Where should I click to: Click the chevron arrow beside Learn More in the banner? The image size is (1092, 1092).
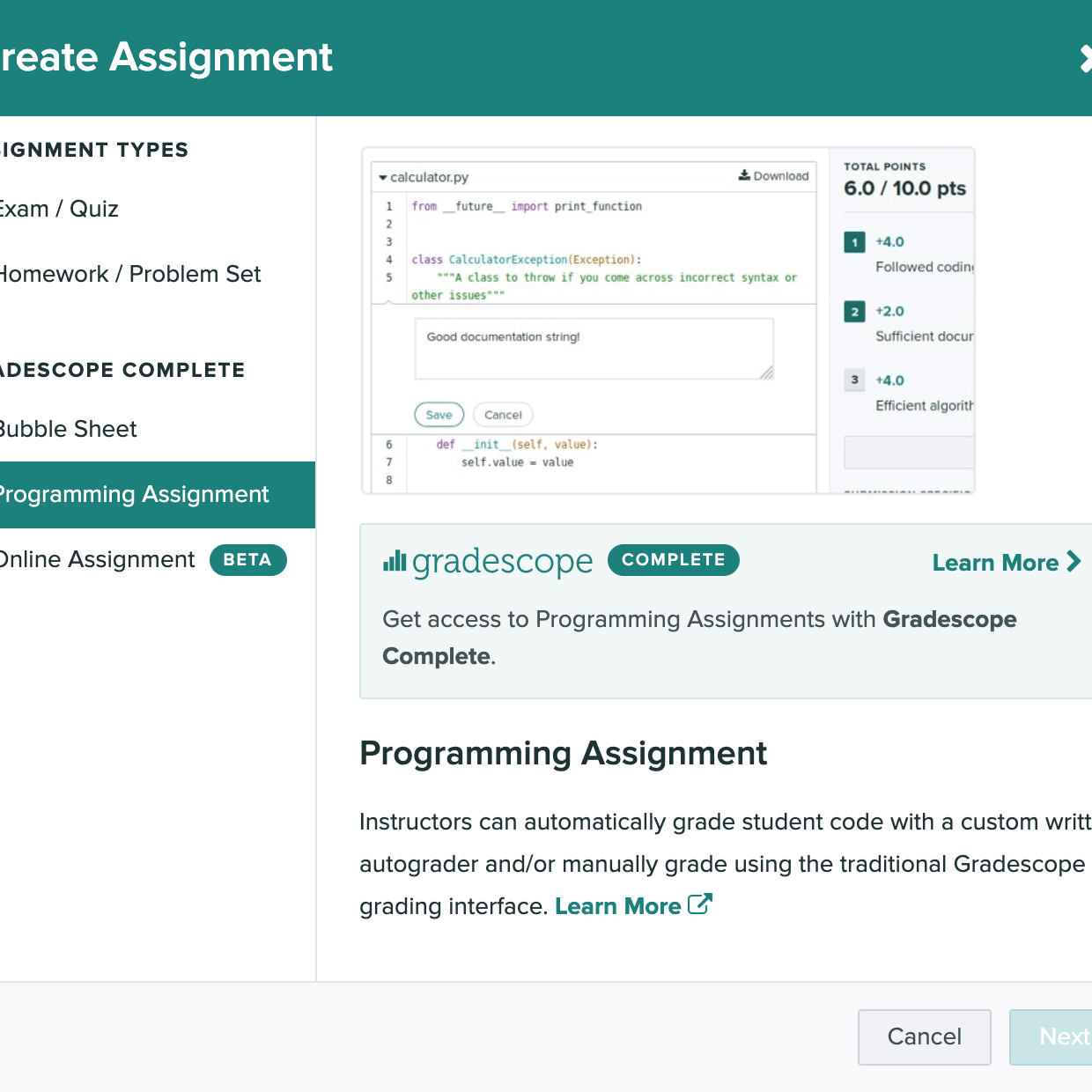(1074, 562)
